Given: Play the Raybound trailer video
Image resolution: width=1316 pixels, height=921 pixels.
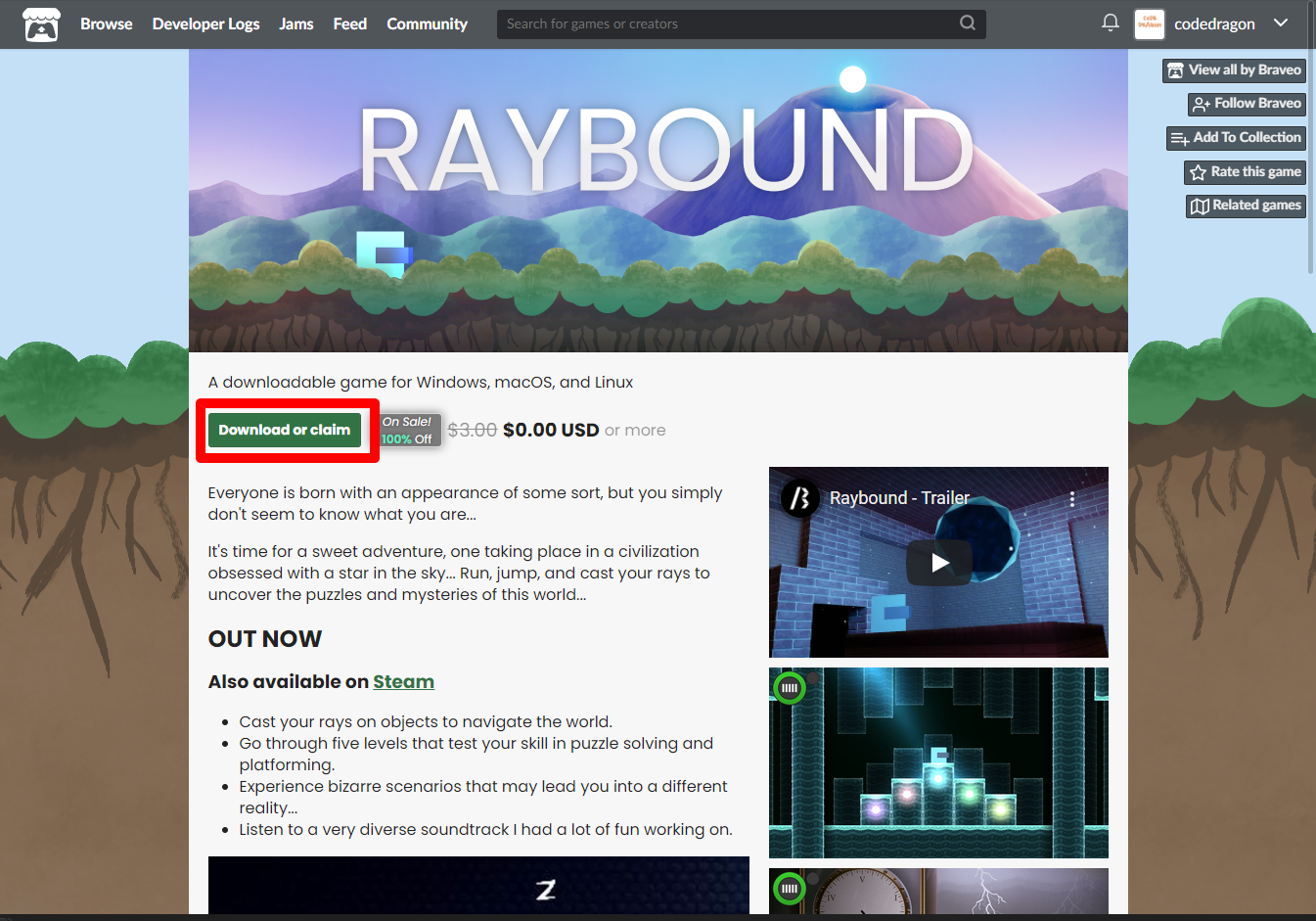Looking at the screenshot, I should (x=938, y=563).
